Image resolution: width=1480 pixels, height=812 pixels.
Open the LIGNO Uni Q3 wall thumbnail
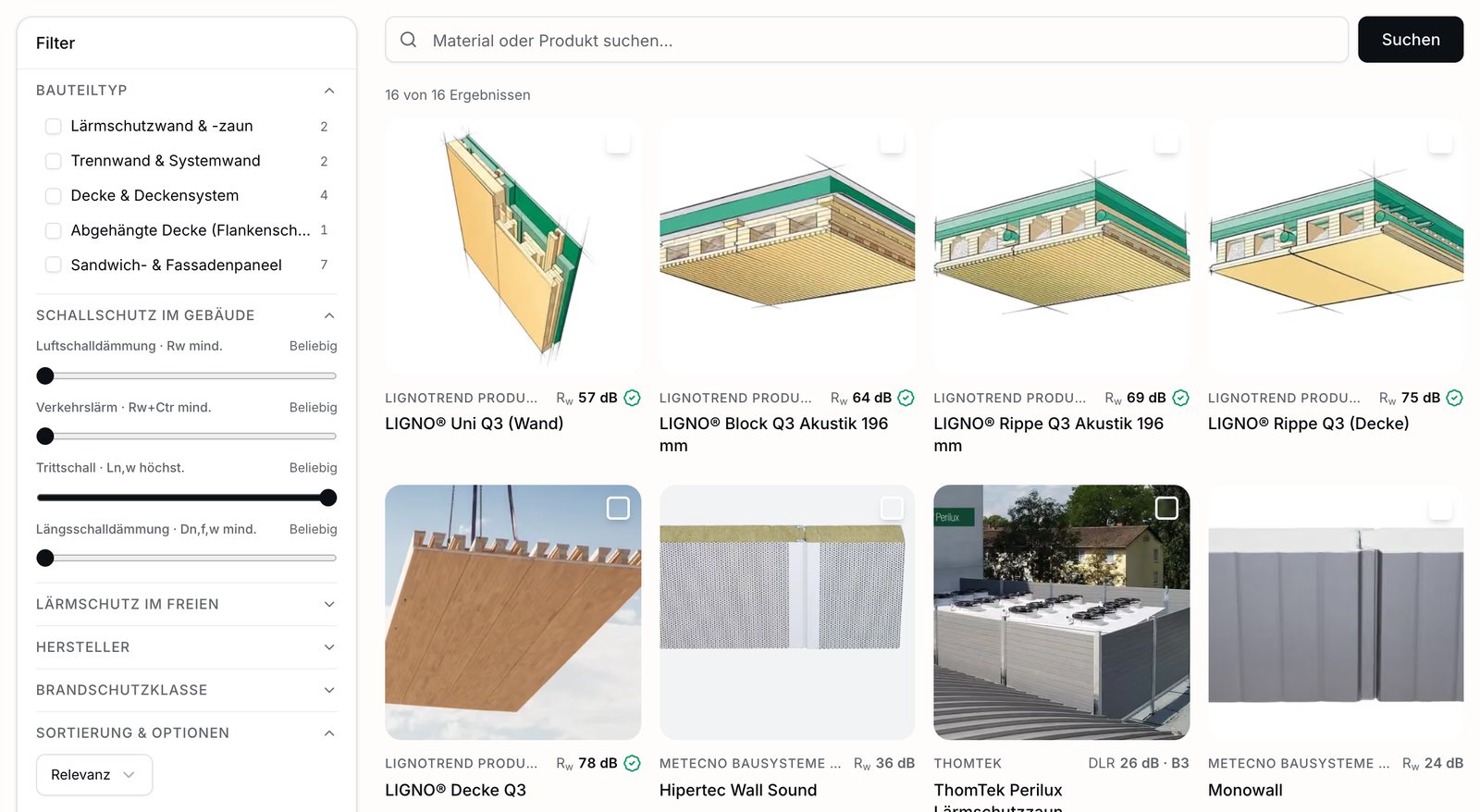(512, 246)
